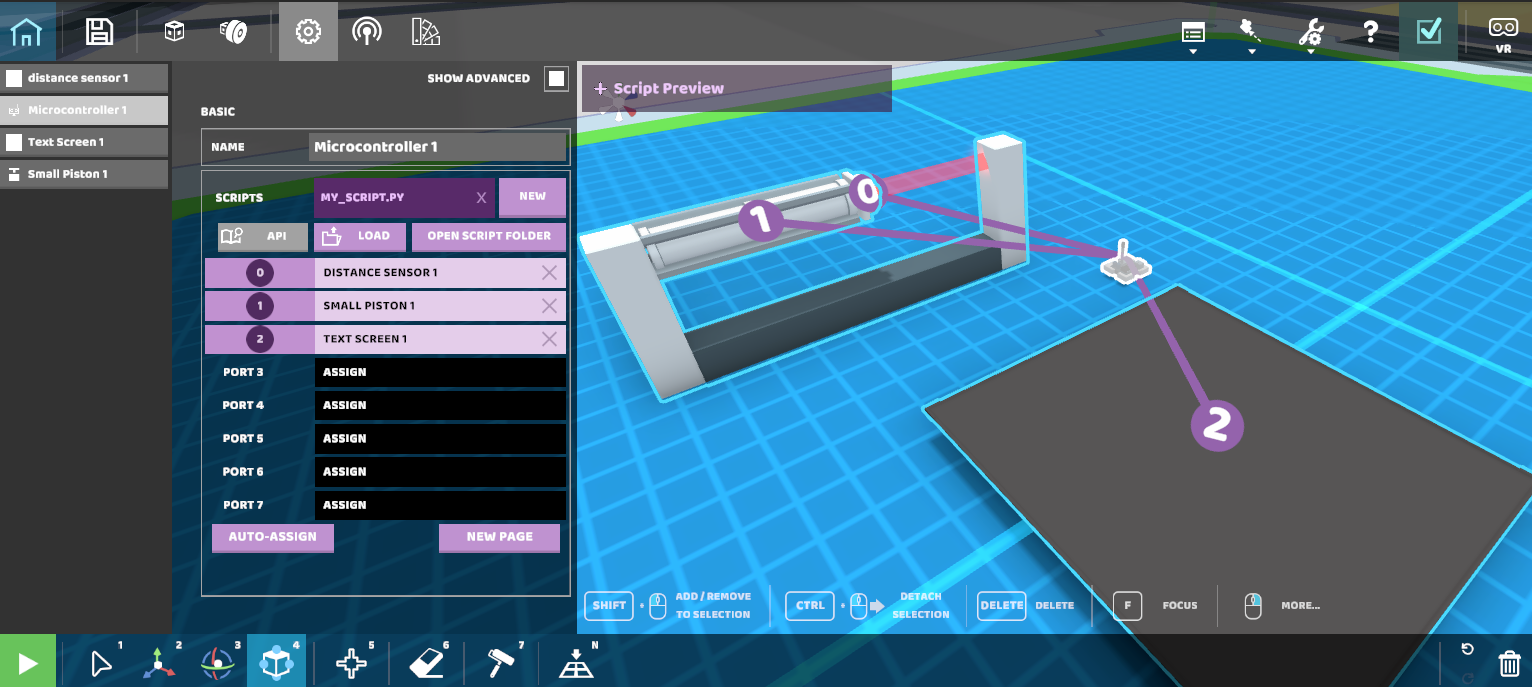Assign a device to Port 7
The image size is (1532, 687).
tap(440, 505)
